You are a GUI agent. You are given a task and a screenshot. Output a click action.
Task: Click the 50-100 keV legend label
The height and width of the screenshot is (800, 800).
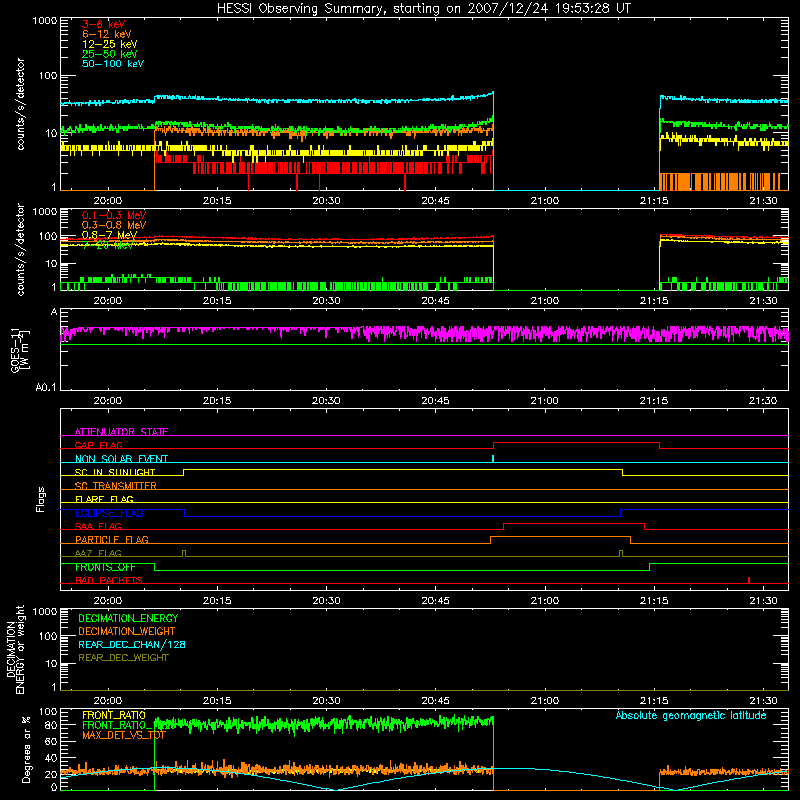point(113,64)
